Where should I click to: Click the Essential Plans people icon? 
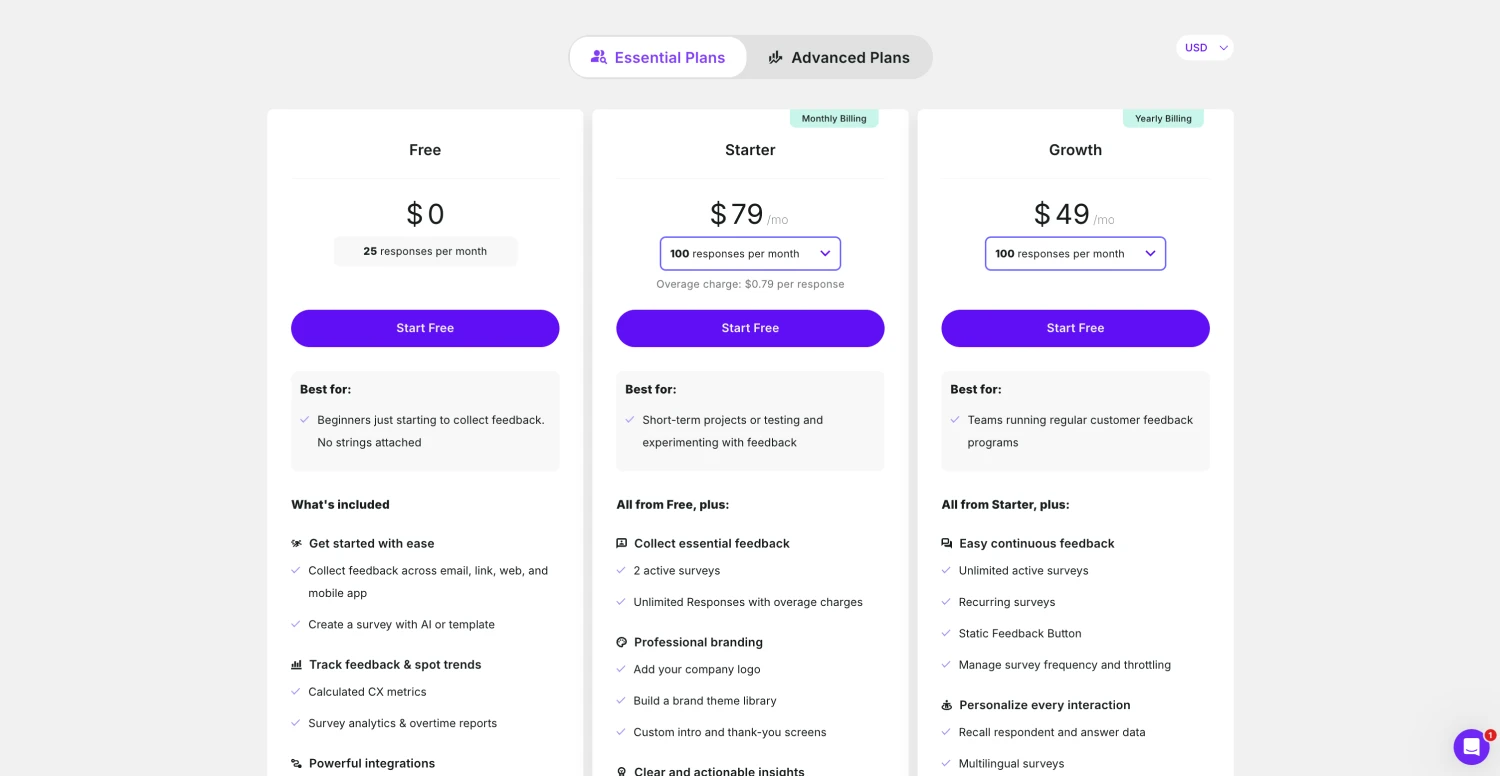pos(599,57)
